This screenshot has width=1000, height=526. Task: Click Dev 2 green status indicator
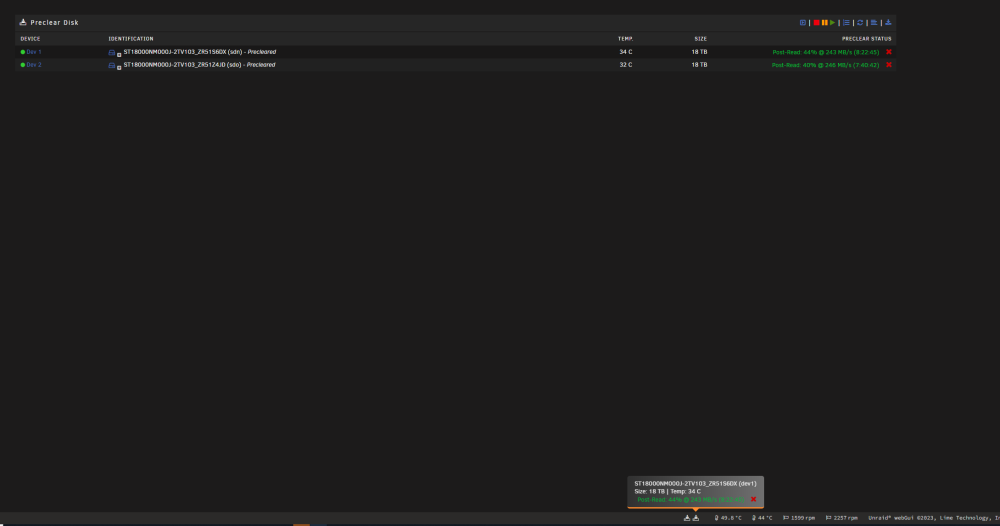coord(23,65)
